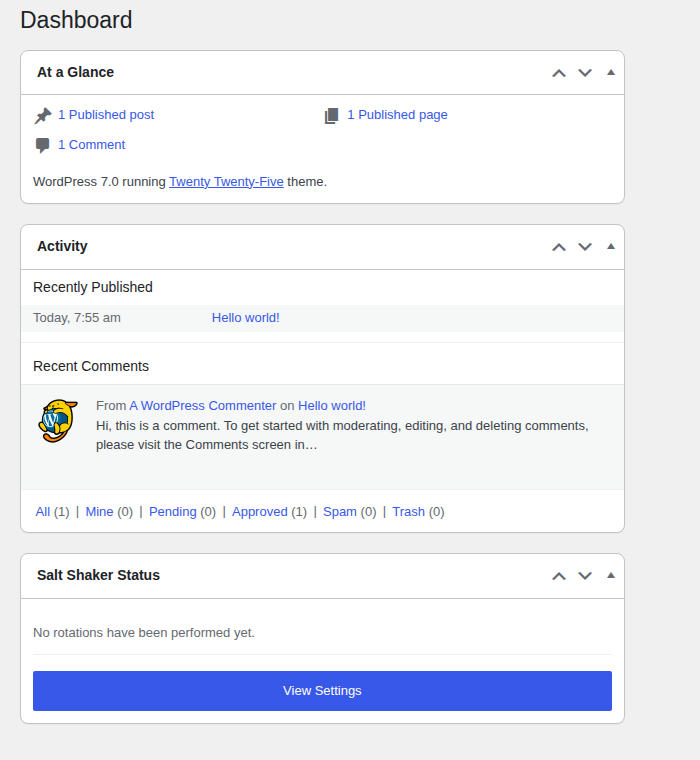Click the pages icon beside Published page
Image resolution: width=700 pixels, height=760 pixels.
(332, 116)
